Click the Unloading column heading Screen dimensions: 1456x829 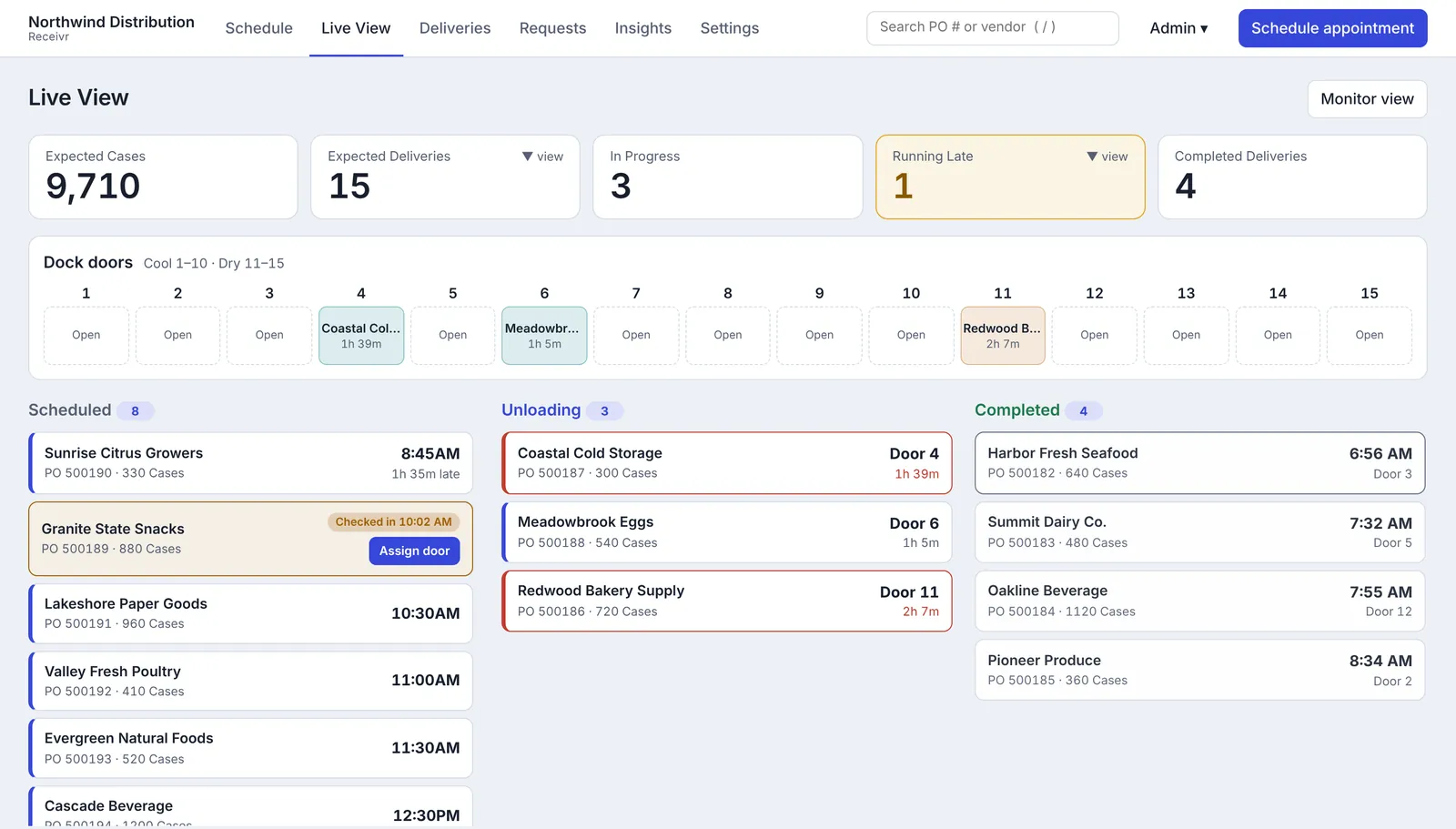coord(541,410)
